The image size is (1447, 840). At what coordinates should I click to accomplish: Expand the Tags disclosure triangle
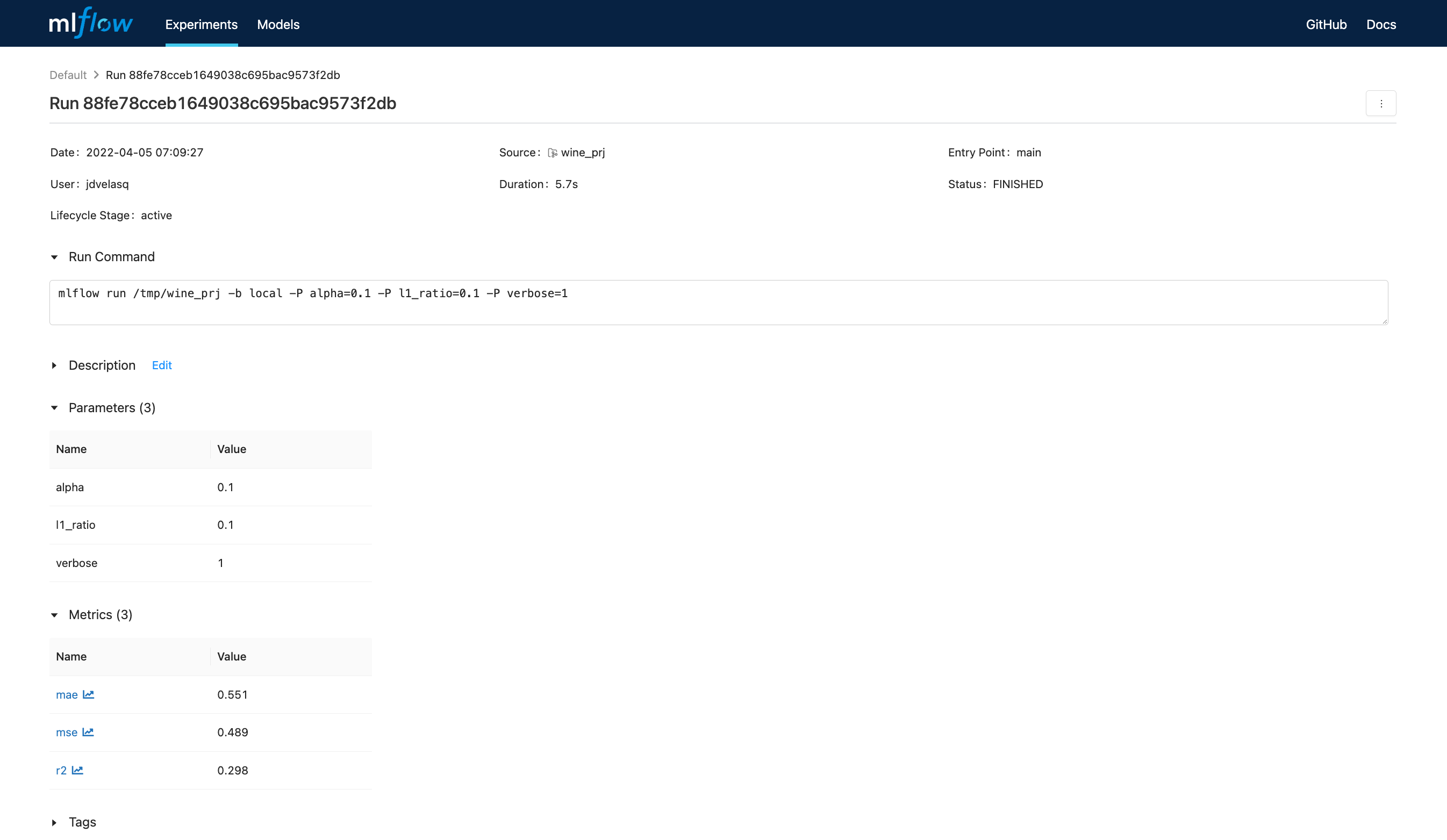pyautogui.click(x=54, y=821)
